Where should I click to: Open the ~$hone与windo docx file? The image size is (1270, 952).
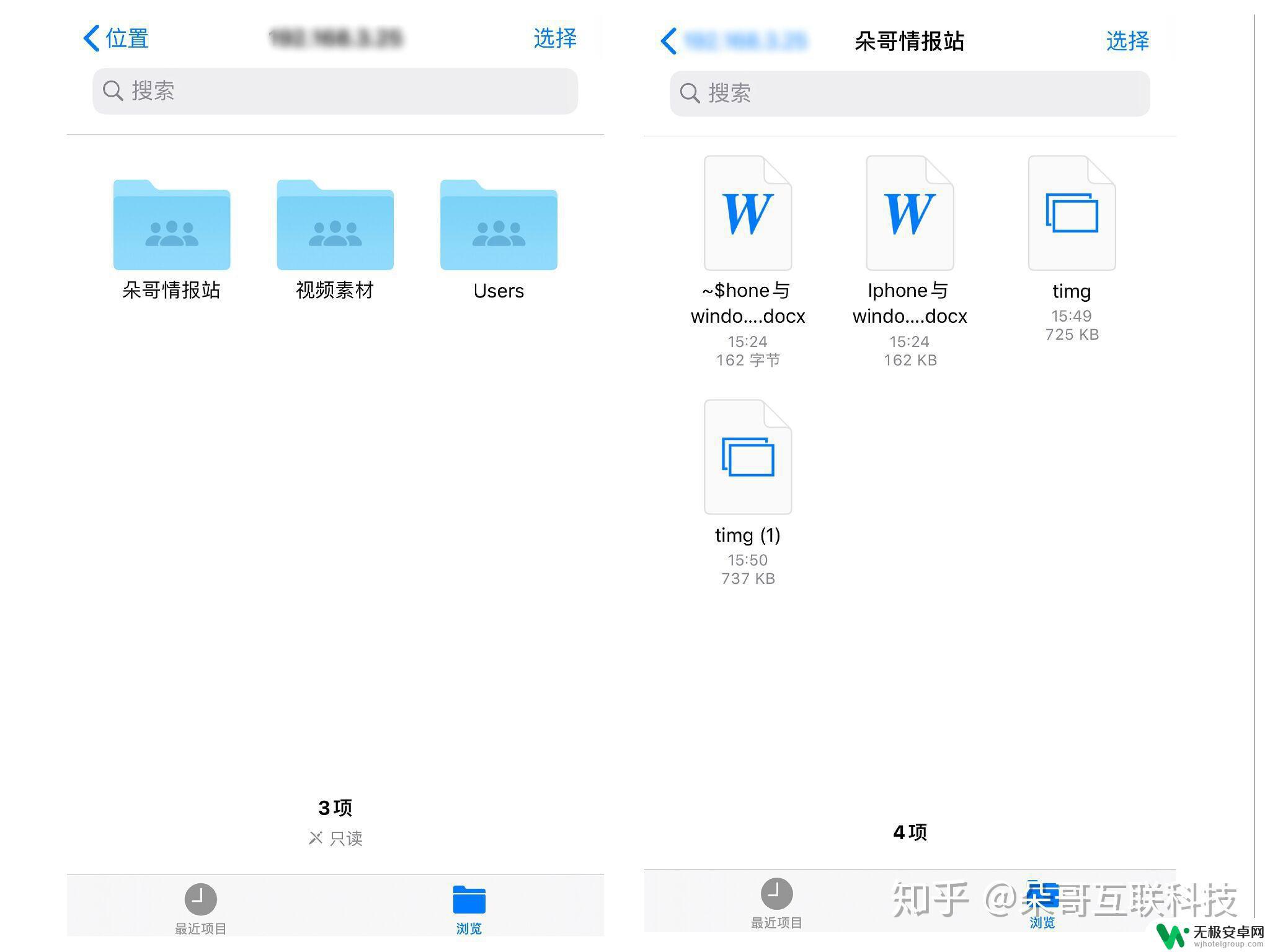(x=748, y=213)
